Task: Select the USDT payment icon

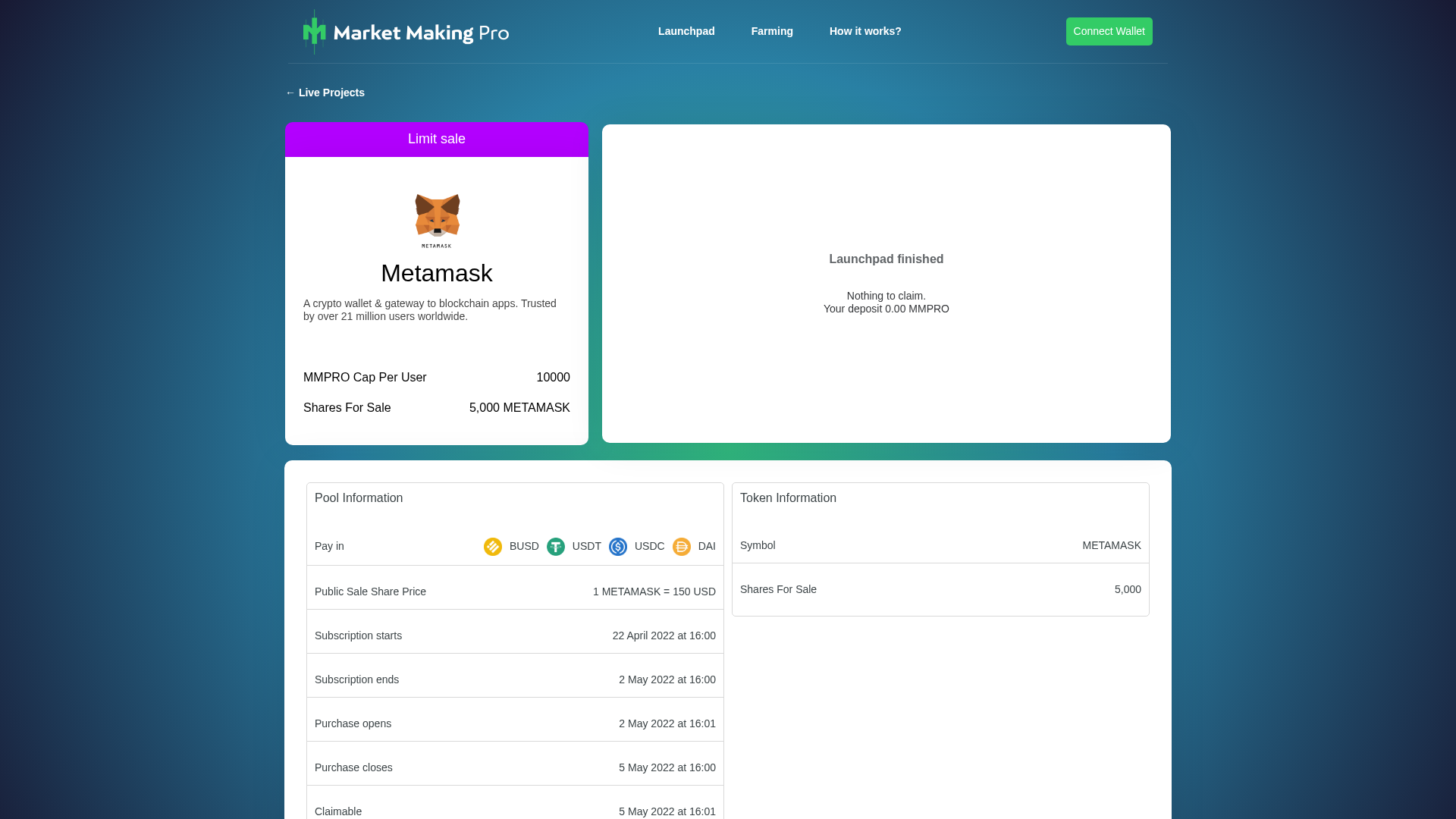Action: click(x=556, y=546)
